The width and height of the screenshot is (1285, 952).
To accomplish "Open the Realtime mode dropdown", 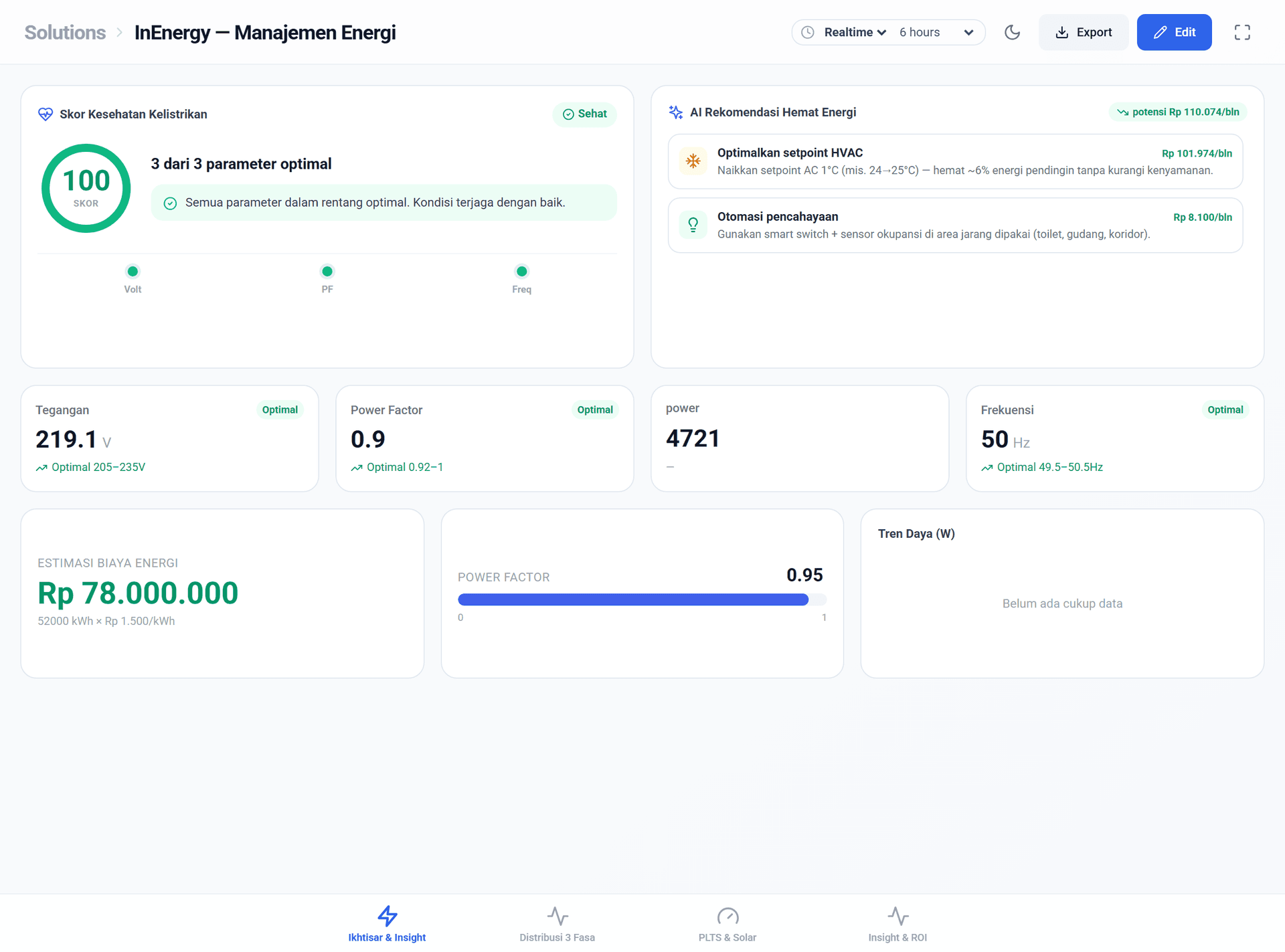I will (855, 32).
